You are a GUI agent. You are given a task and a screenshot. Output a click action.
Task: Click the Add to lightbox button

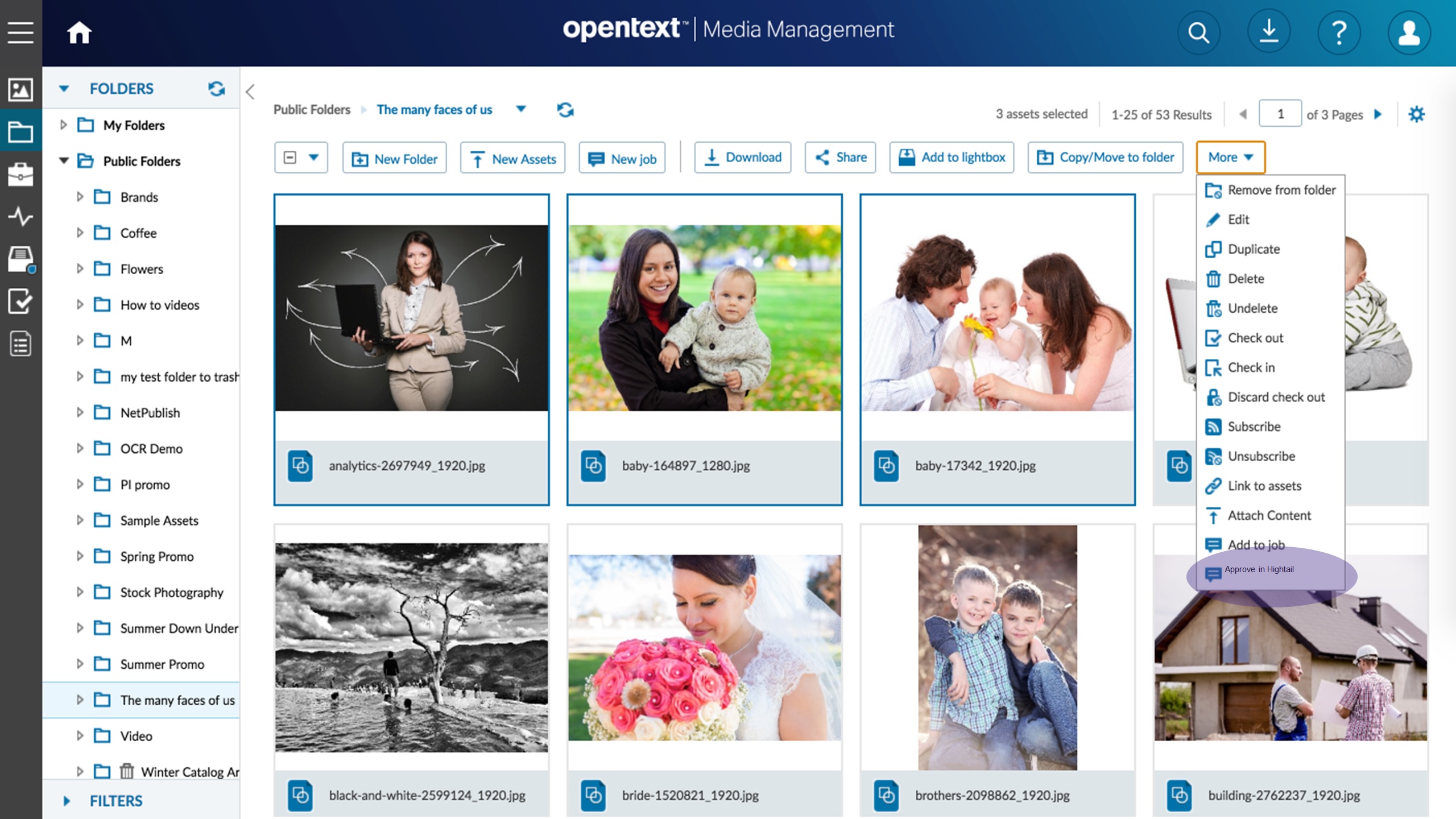pos(952,158)
